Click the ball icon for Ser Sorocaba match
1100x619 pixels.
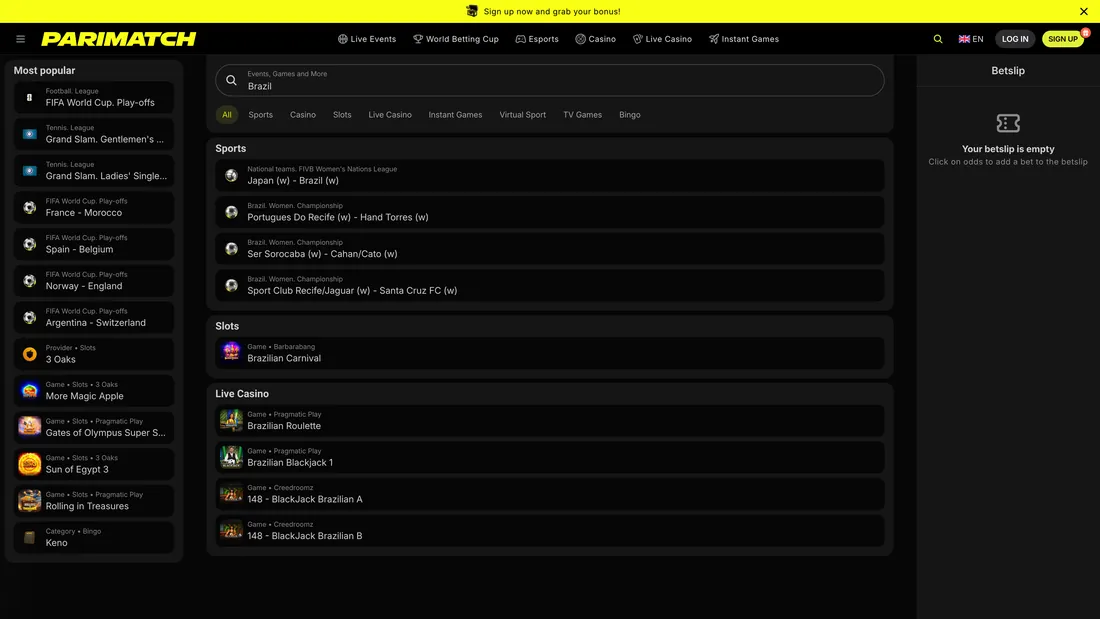232,248
